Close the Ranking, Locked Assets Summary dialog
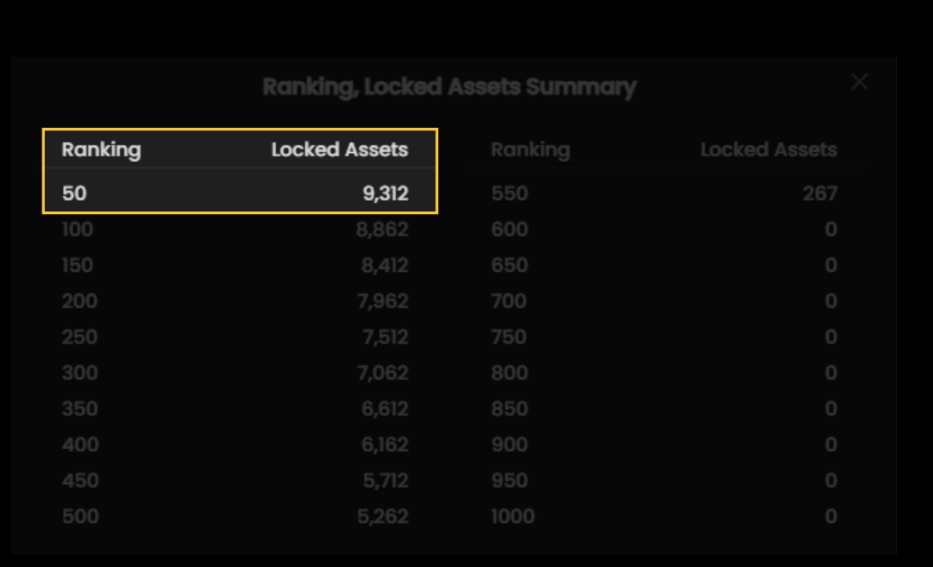The image size is (933, 567). point(859,82)
